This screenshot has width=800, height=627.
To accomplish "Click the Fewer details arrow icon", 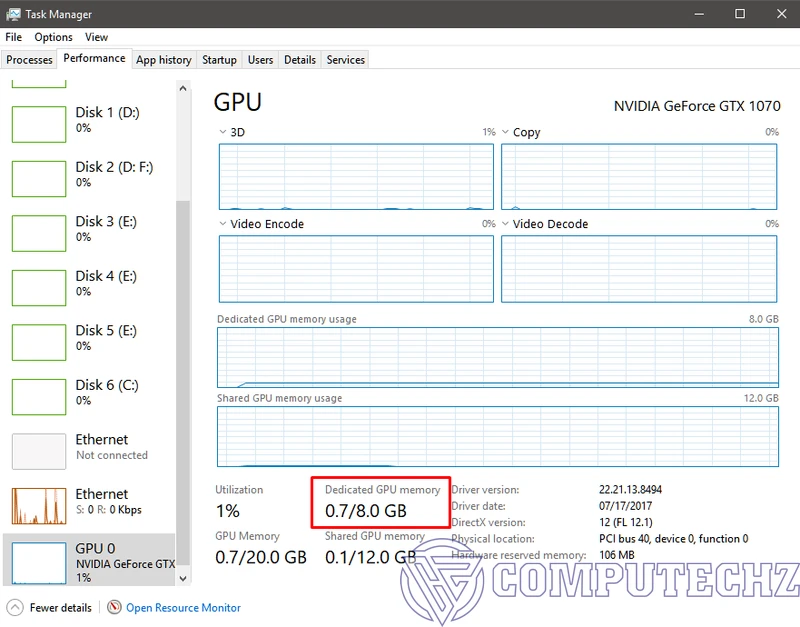I will (x=15, y=608).
